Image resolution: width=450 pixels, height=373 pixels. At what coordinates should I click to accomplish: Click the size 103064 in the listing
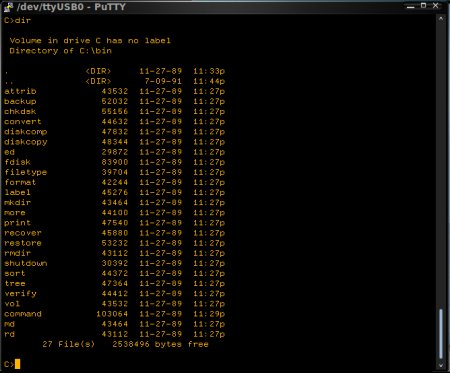(112, 314)
